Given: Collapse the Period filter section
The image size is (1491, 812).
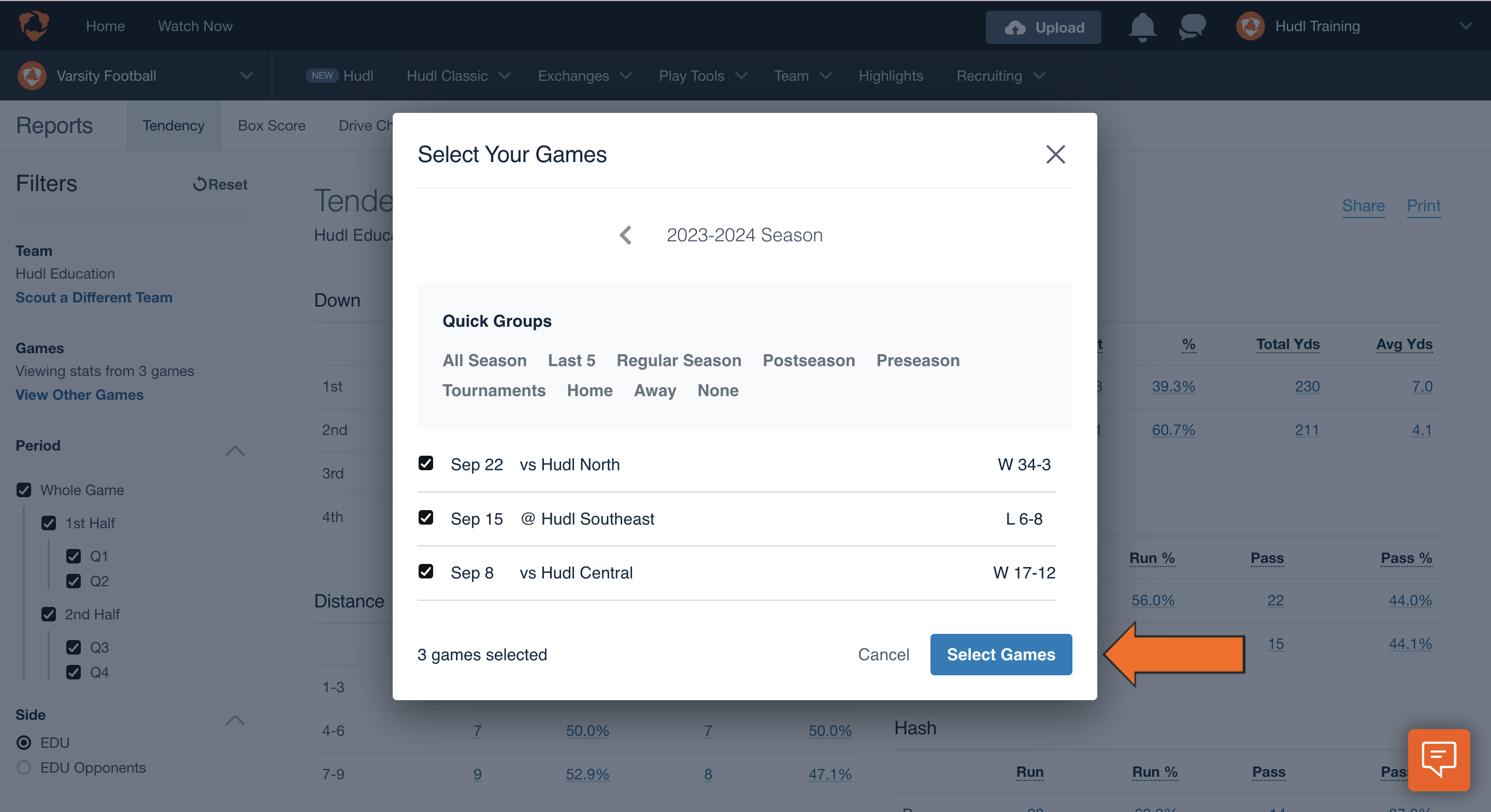Looking at the screenshot, I should (x=234, y=451).
